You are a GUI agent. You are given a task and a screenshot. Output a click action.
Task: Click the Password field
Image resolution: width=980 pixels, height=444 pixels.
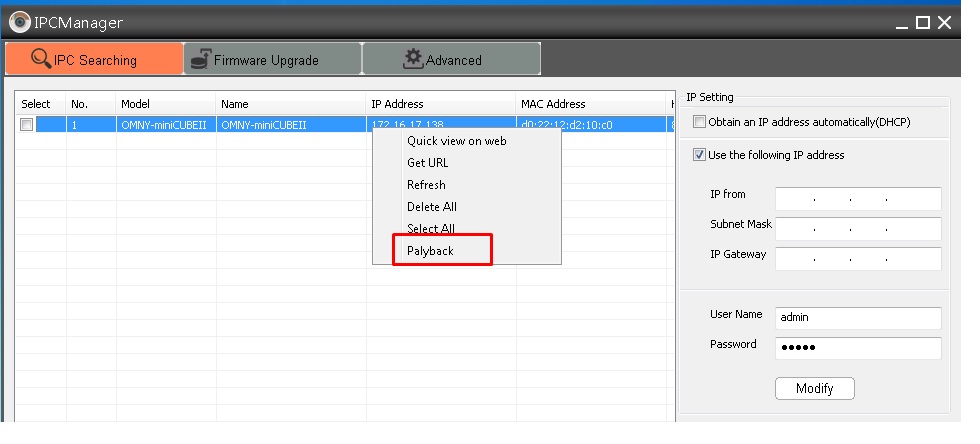(x=858, y=348)
